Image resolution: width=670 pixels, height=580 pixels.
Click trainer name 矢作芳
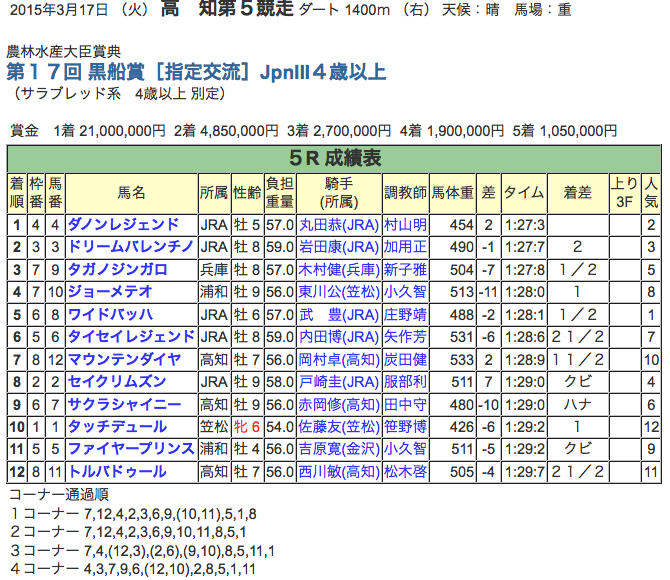405,336
